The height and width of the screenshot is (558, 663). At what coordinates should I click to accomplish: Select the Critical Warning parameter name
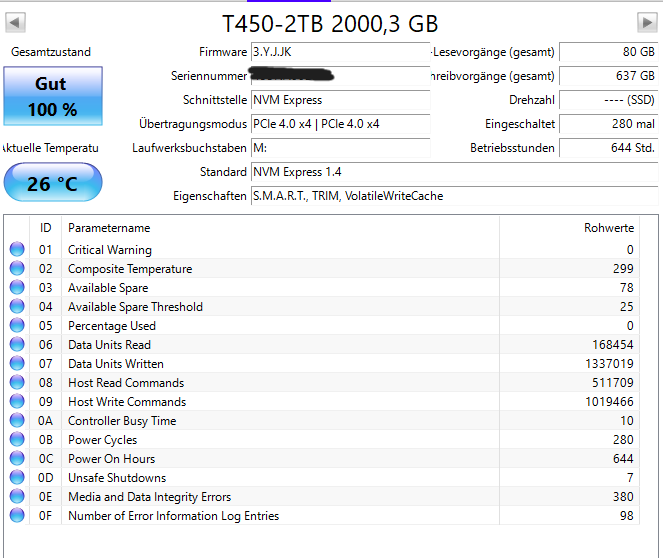point(110,250)
